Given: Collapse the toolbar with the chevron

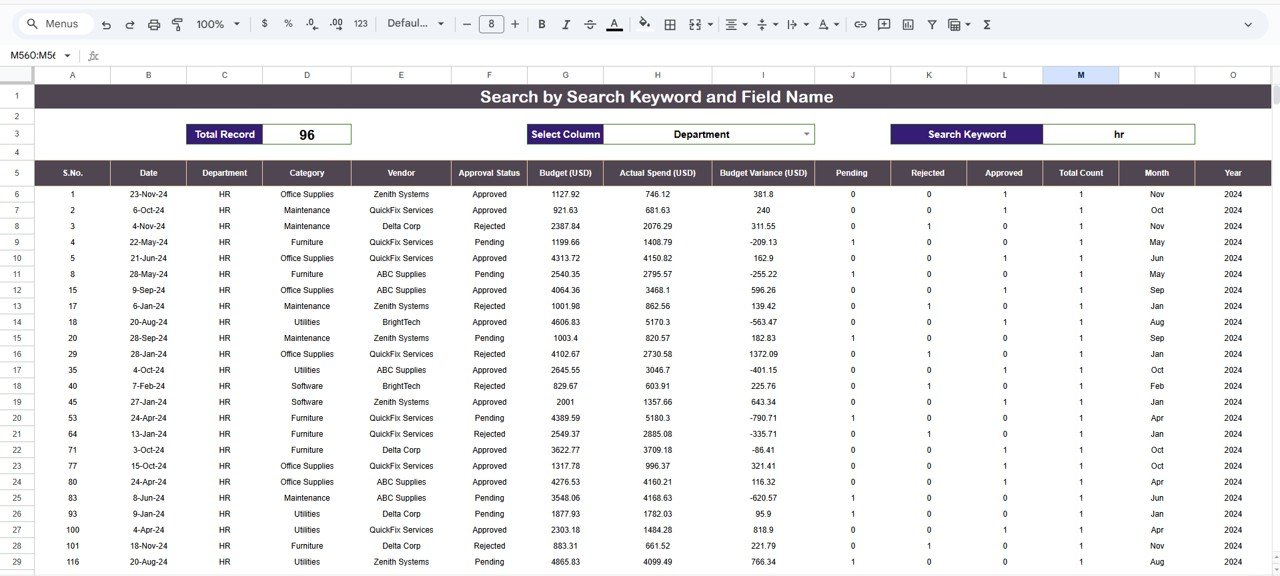Looking at the screenshot, I should (1248, 23).
